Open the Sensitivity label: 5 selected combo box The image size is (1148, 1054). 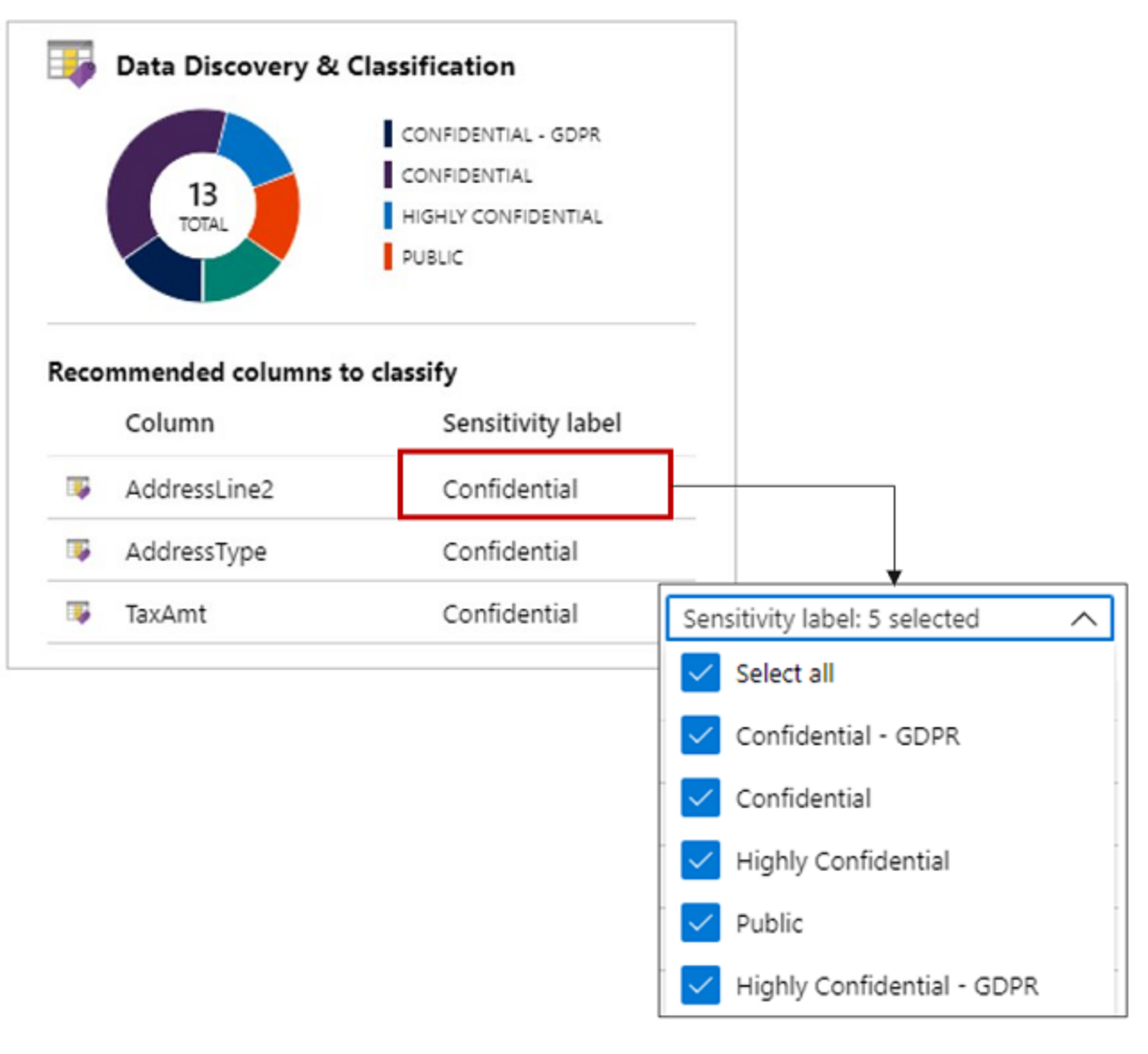pos(890,619)
